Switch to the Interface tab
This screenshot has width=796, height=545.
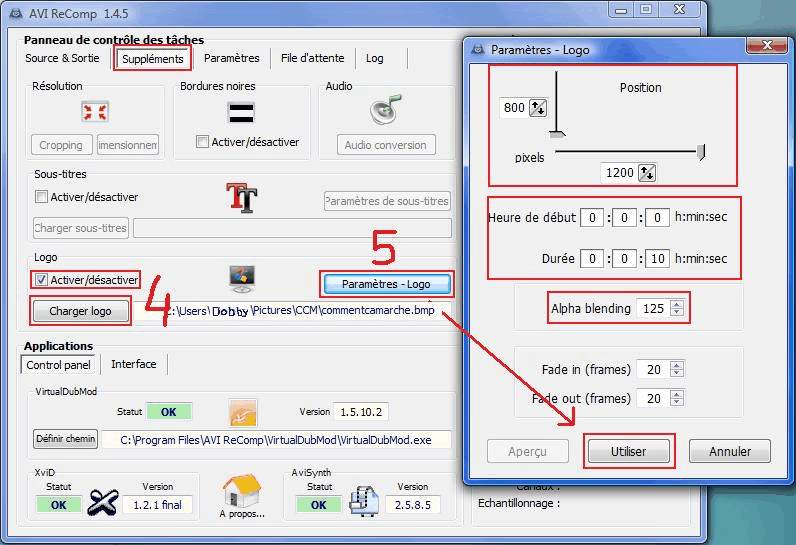click(134, 364)
